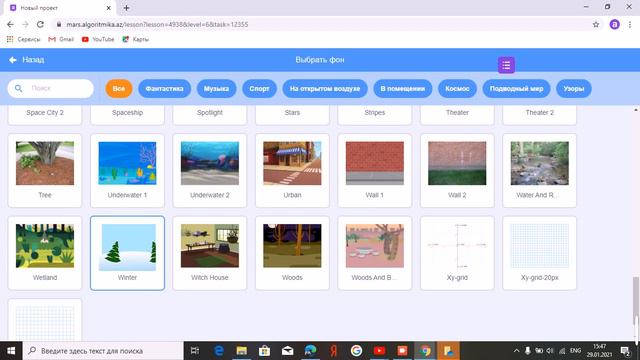Viewport: 640px width, 360px height.
Task: Filter backdrops by Музыка
Action: tap(216, 89)
